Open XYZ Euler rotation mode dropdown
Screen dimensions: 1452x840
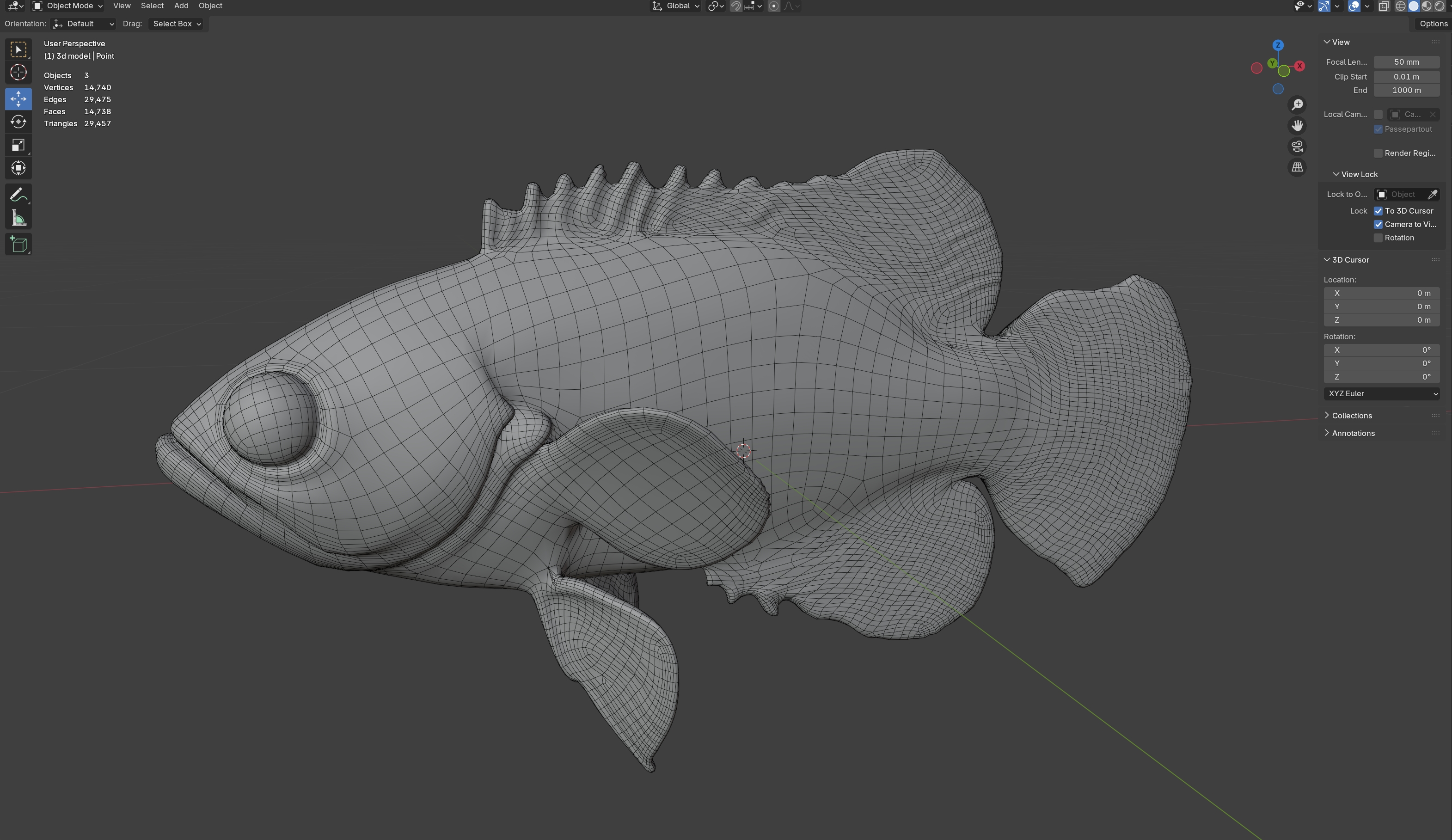click(1382, 393)
